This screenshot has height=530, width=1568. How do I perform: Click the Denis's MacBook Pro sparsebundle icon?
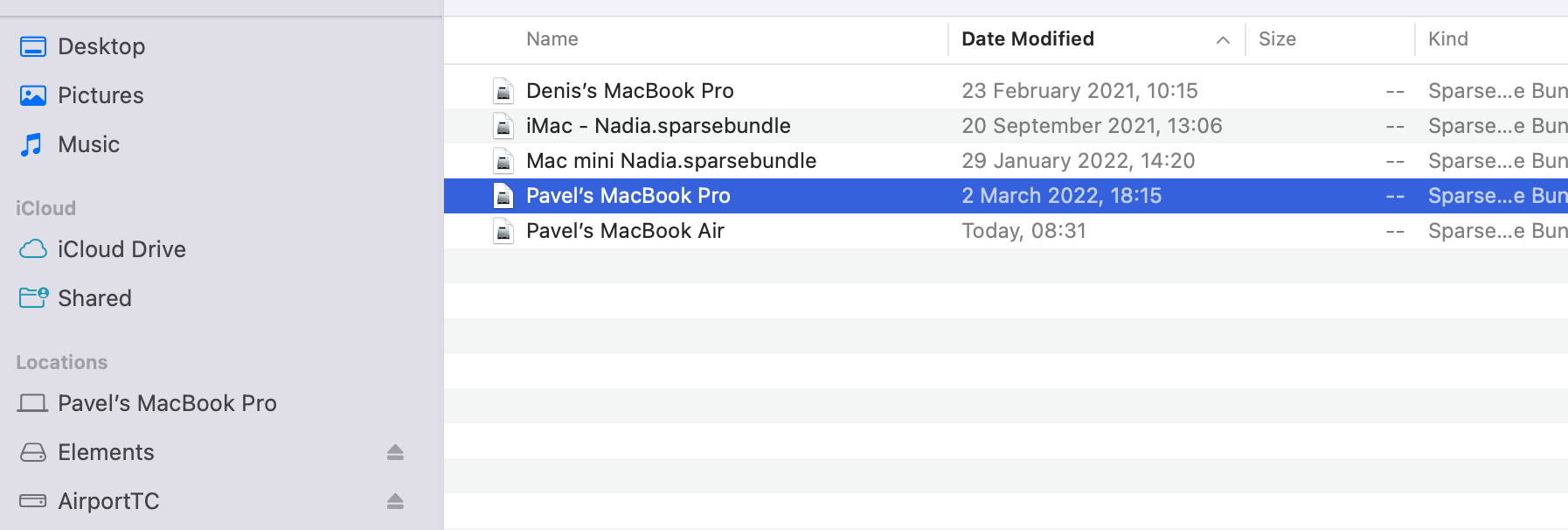coord(503,91)
